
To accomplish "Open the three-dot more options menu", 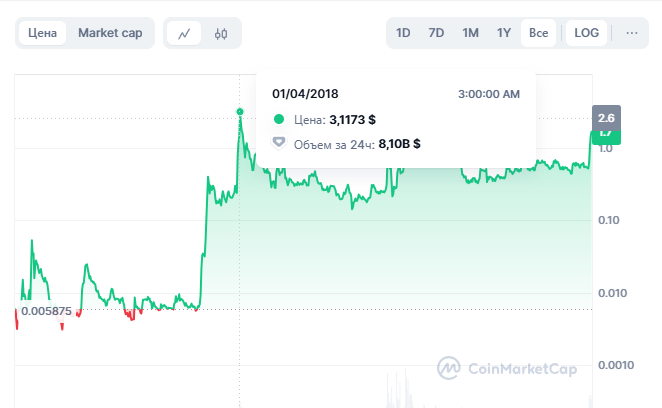I will tap(632, 33).
